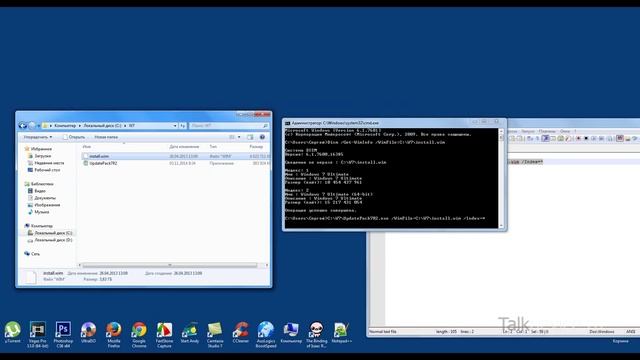
Task: Open Окна menu in Notepad++
Action: 565,131
